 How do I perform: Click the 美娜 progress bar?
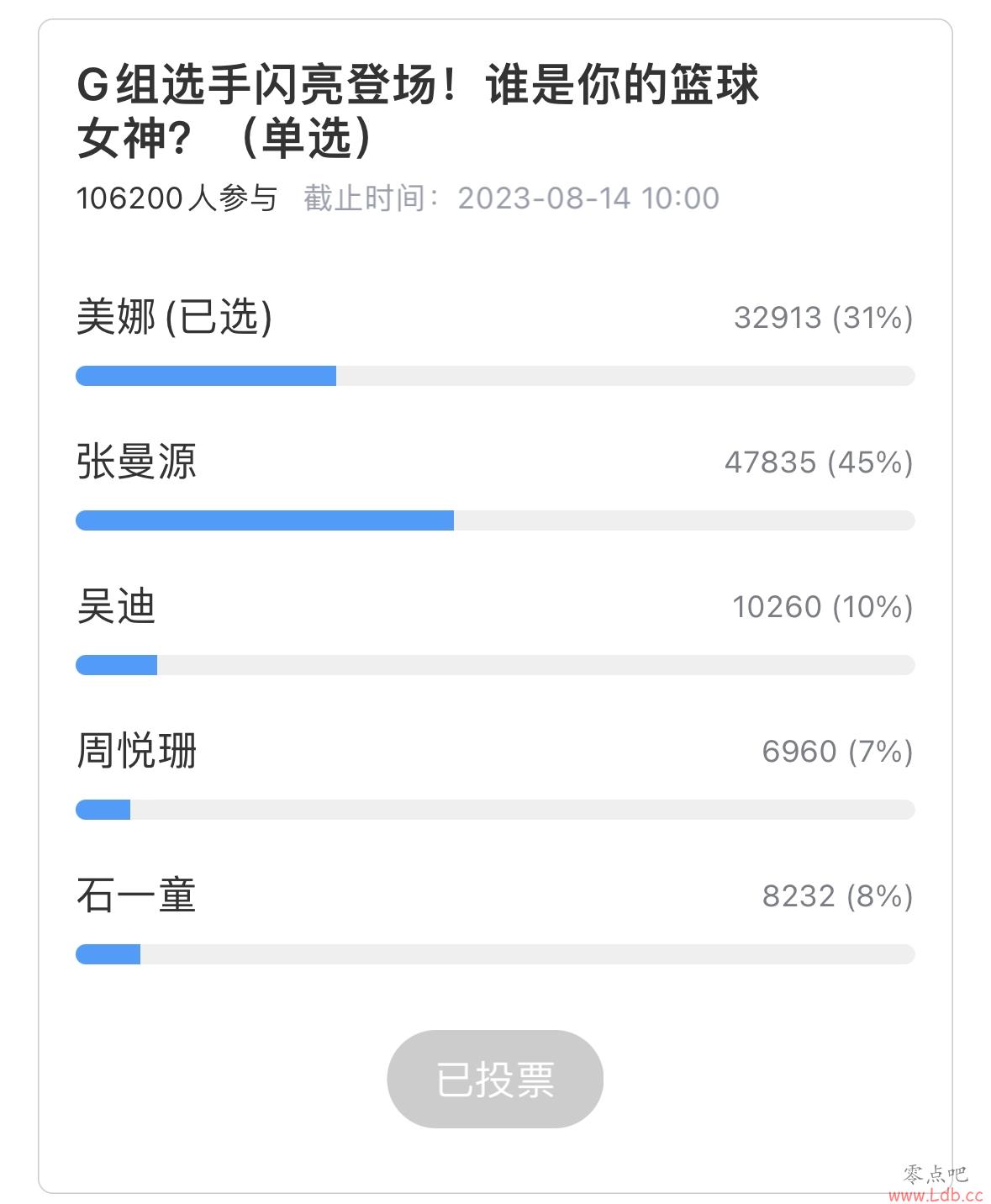(x=495, y=376)
